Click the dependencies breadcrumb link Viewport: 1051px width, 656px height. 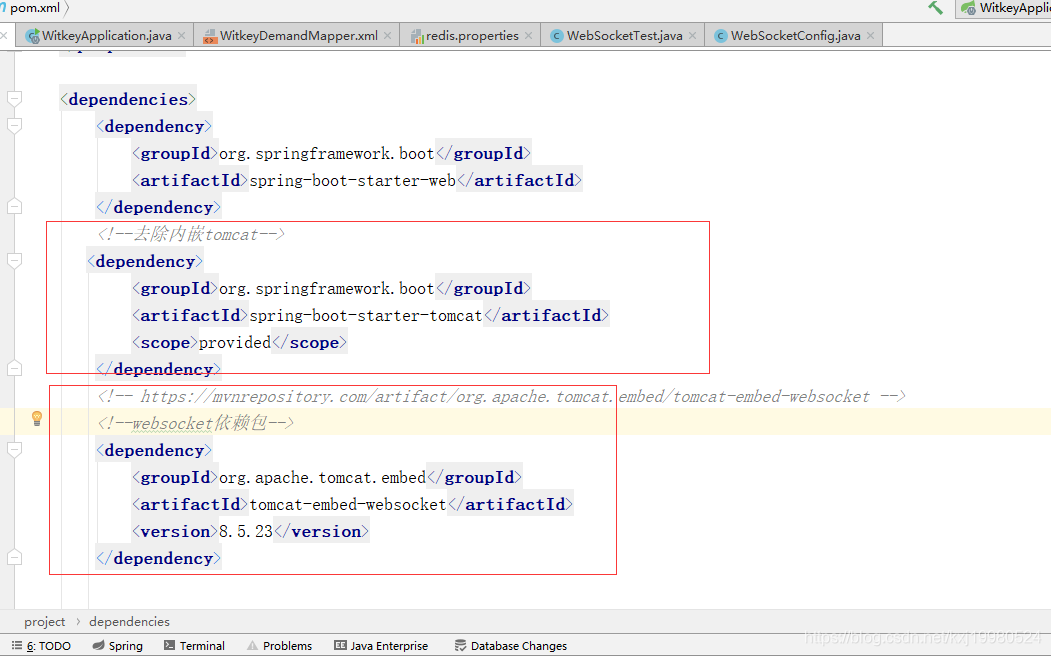(128, 621)
